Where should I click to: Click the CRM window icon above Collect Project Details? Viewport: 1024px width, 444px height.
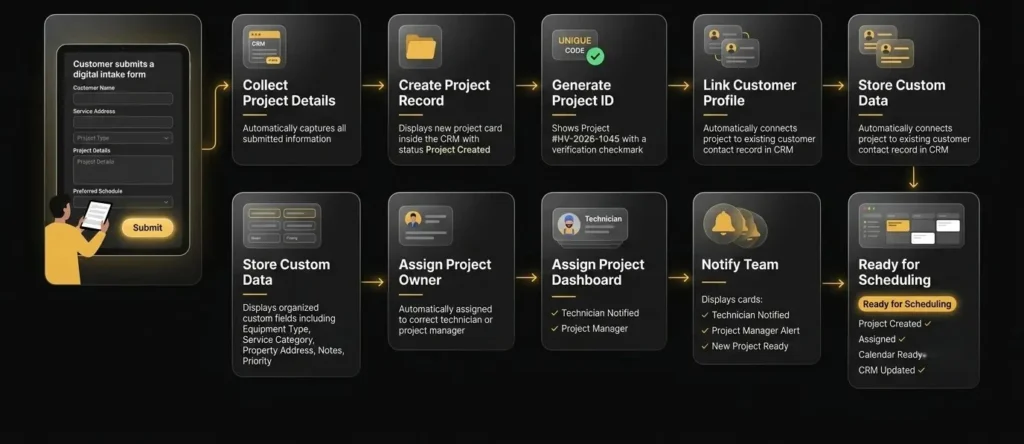(264, 47)
